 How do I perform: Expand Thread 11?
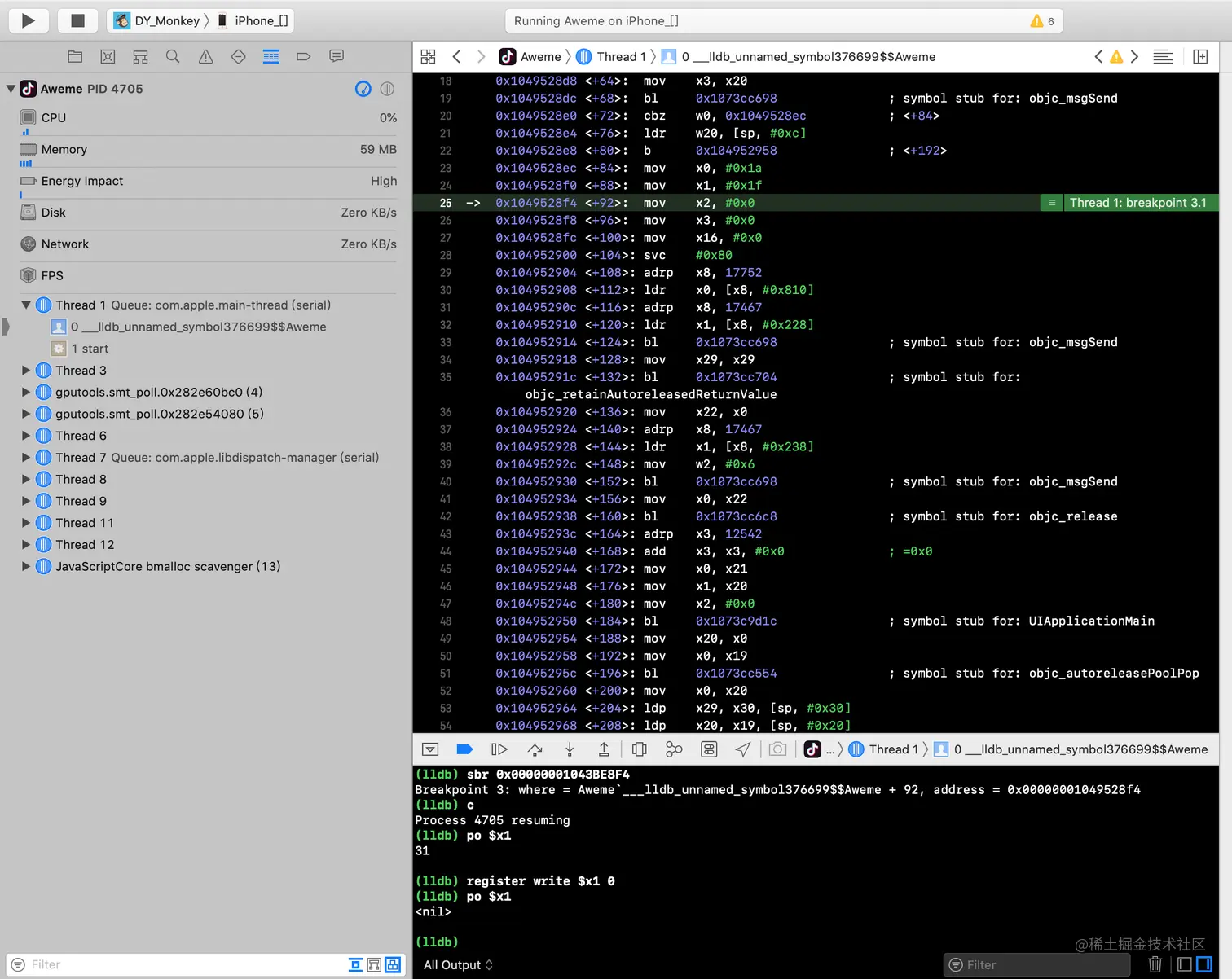click(x=26, y=523)
